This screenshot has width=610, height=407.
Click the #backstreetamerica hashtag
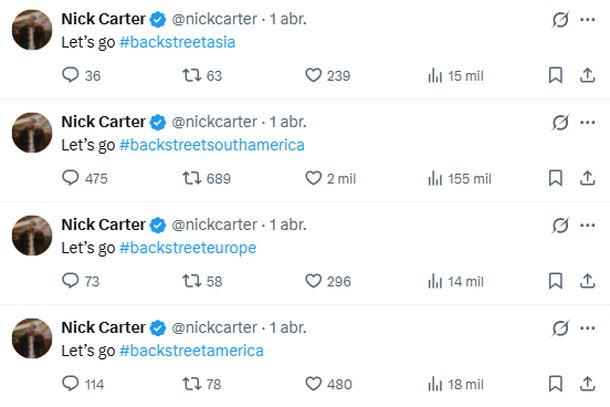191,350
